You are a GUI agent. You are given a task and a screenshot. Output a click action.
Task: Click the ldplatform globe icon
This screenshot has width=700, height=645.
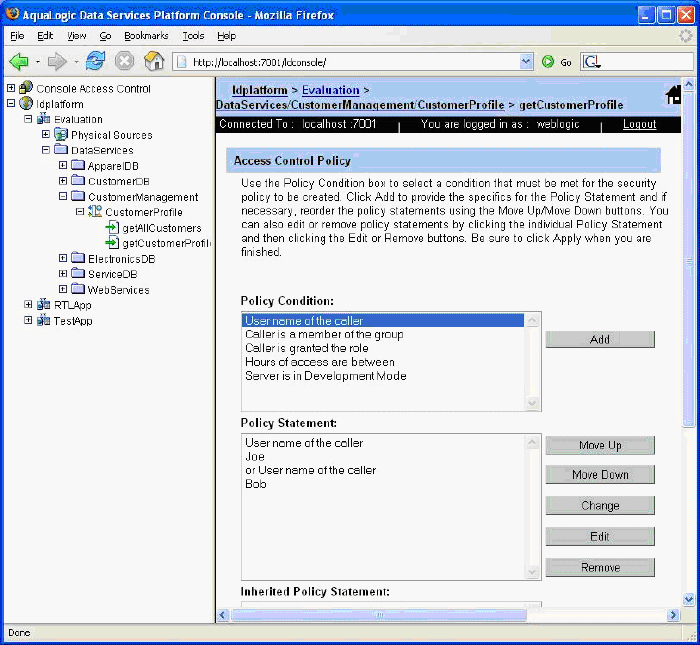(26, 103)
